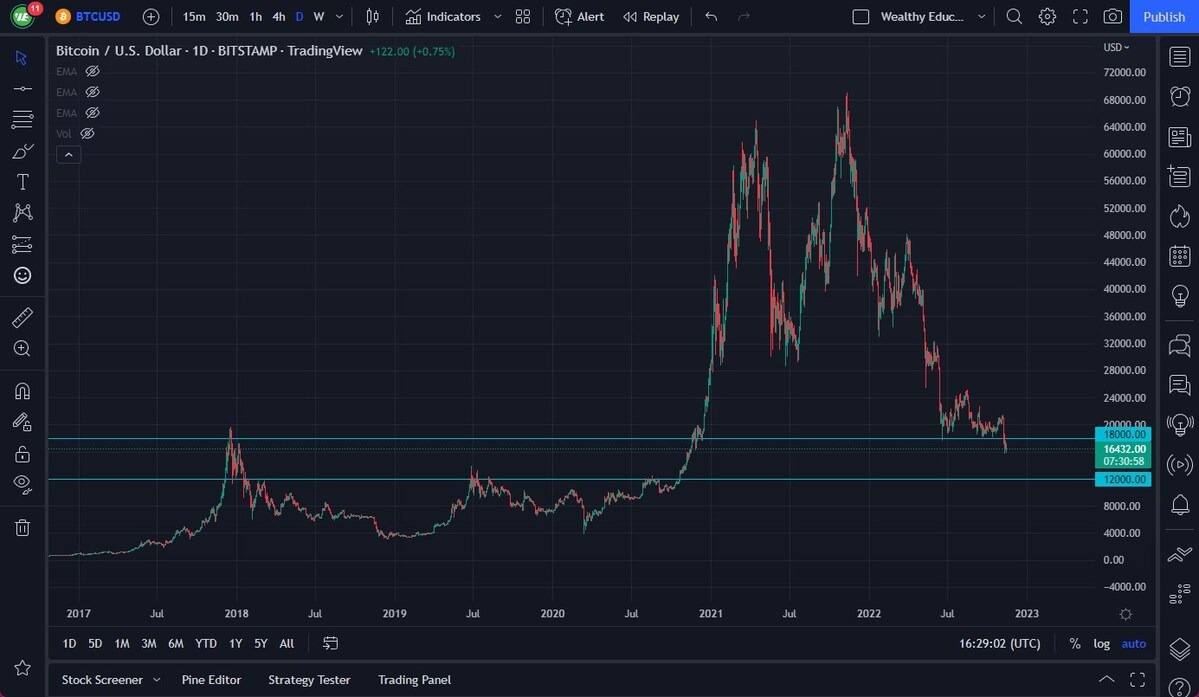Image resolution: width=1199 pixels, height=697 pixels.
Task: Start bar Replay mode
Action: click(x=651, y=16)
